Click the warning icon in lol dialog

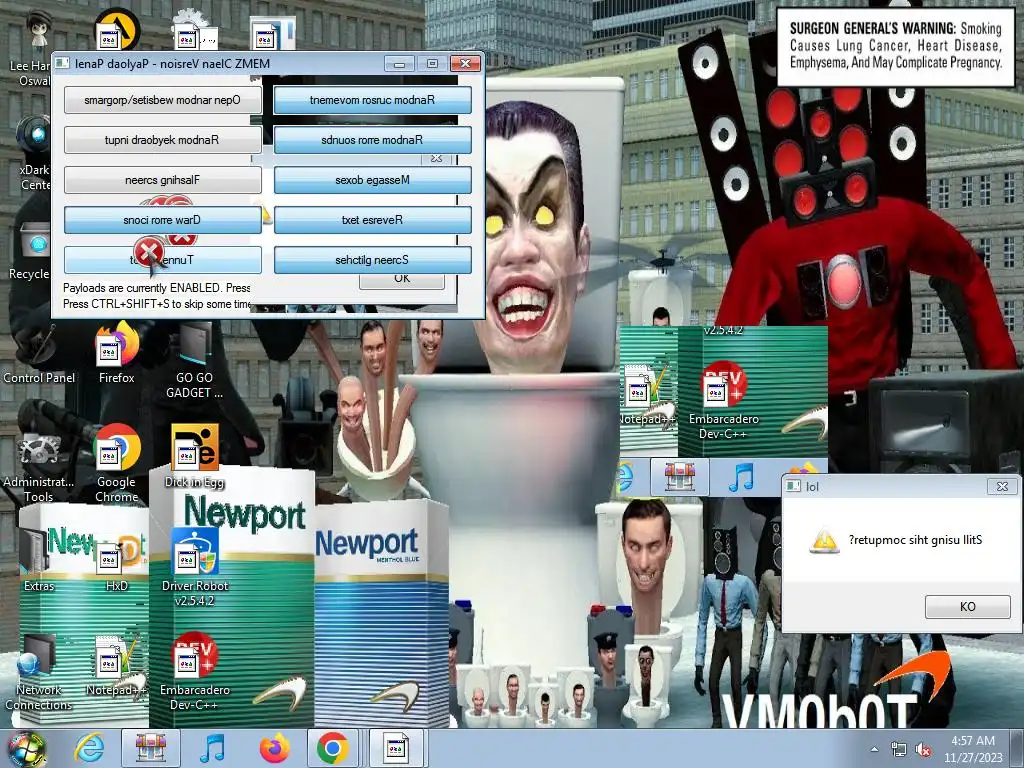click(824, 541)
